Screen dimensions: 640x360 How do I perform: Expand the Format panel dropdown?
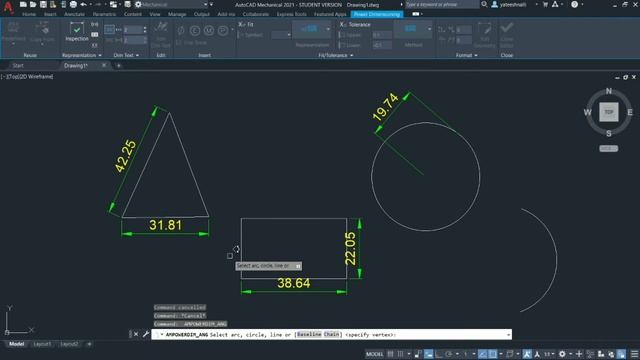[476, 55]
